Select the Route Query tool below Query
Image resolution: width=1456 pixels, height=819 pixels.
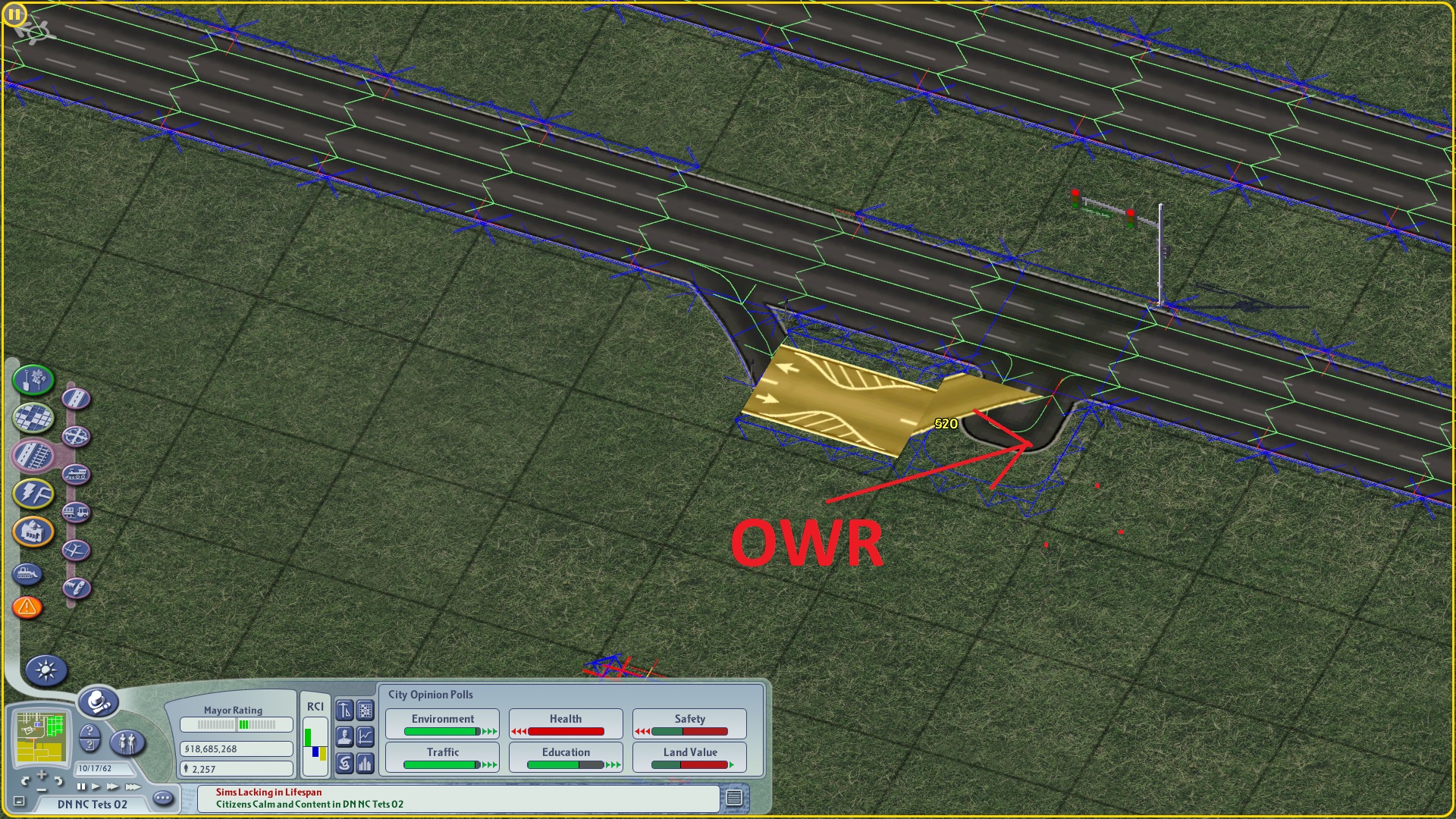[89, 745]
